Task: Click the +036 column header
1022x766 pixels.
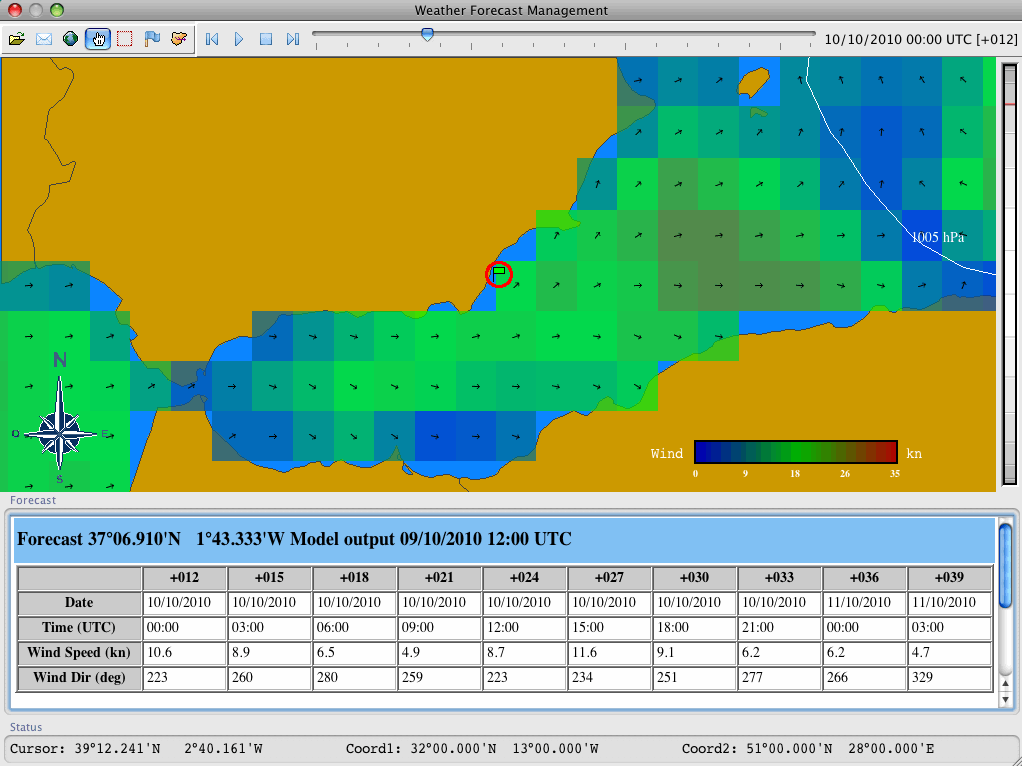Action: point(865,578)
